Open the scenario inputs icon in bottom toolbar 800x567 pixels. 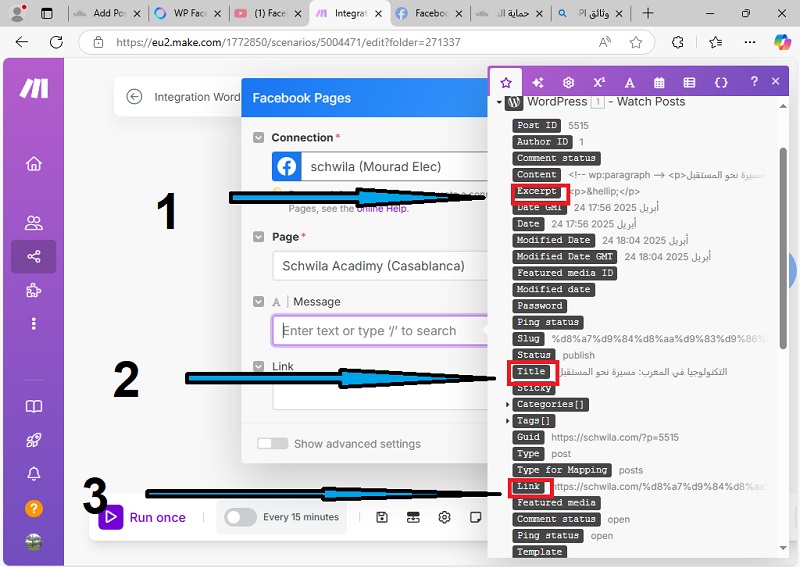(413, 517)
